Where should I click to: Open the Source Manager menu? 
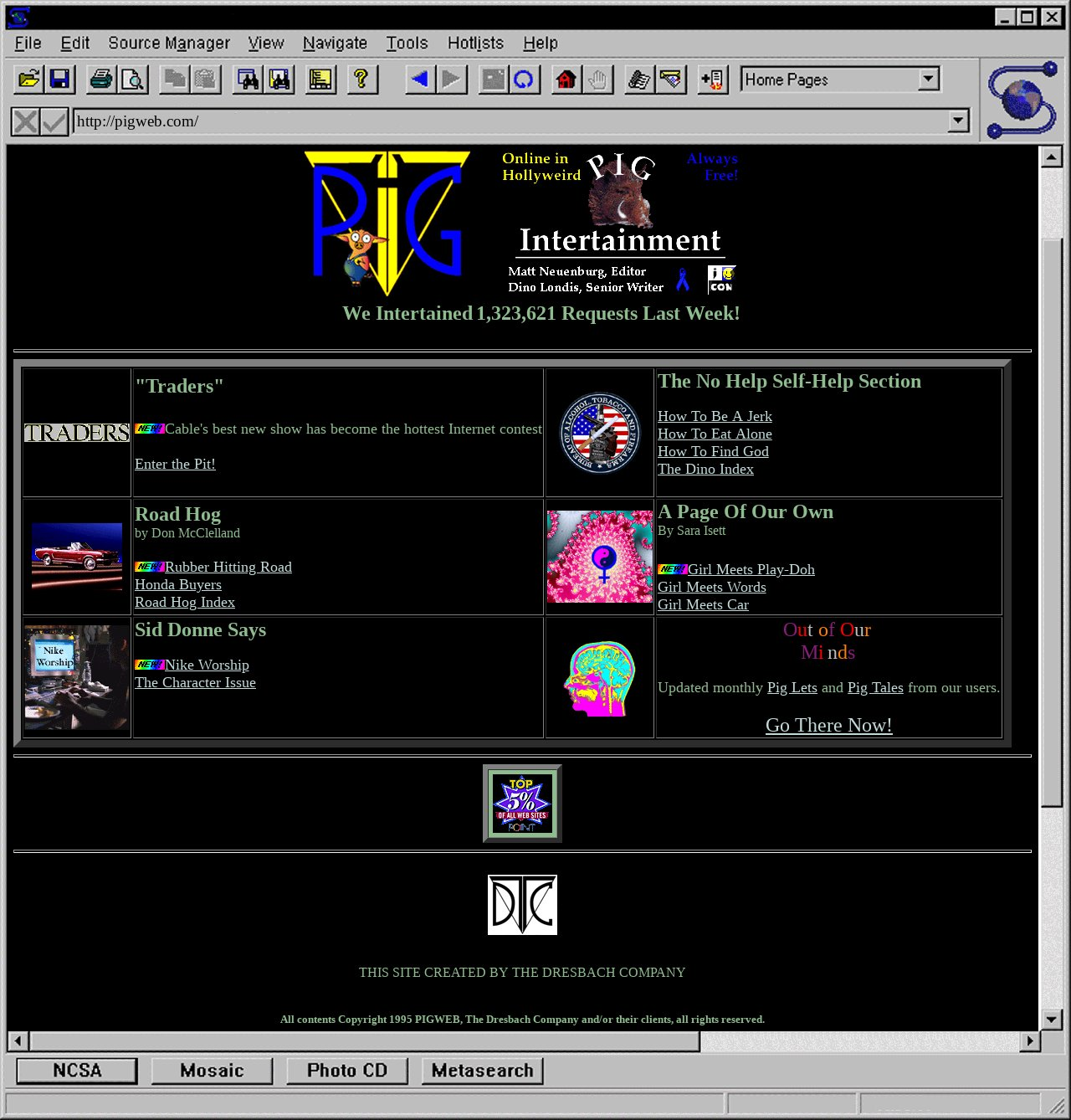pyautogui.click(x=169, y=43)
